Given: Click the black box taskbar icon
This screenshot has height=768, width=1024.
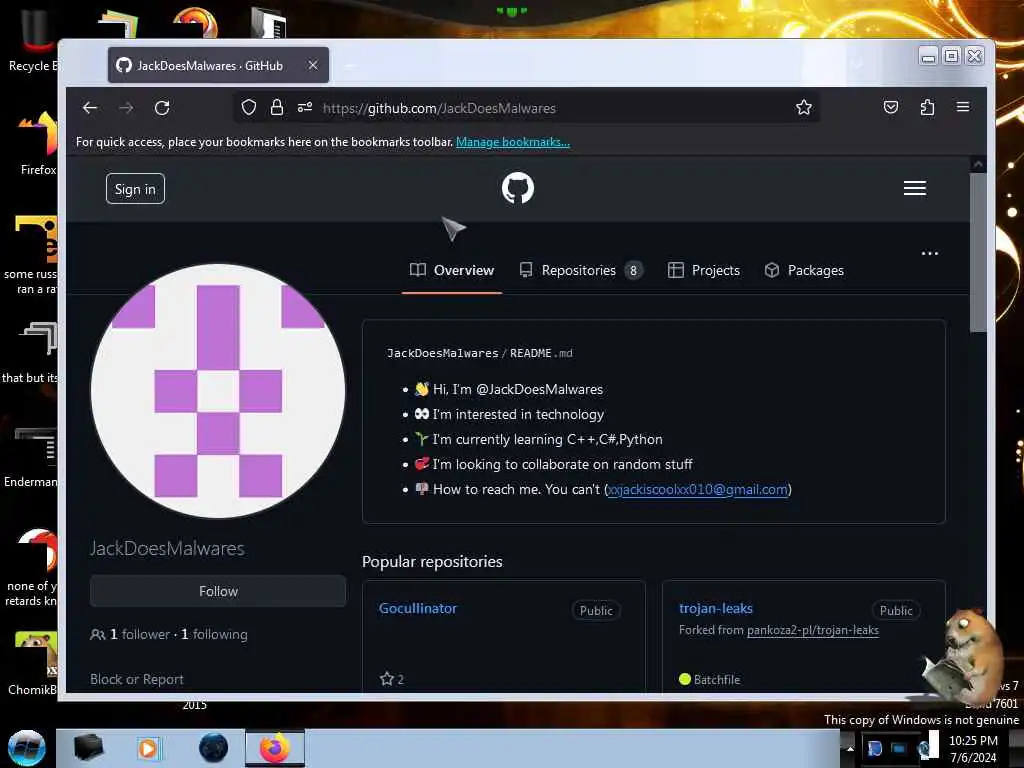Looking at the screenshot, I should [89, 748].
